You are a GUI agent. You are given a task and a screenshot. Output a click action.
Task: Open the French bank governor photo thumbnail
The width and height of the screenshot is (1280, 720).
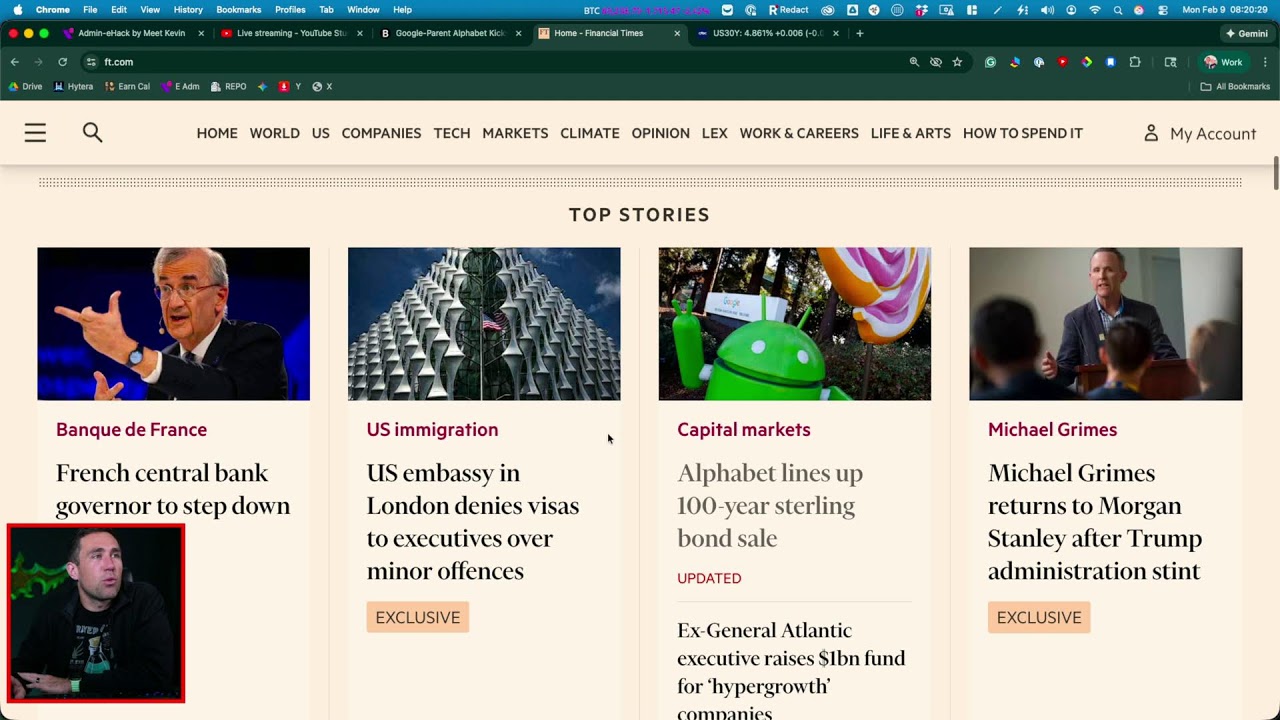174,324
